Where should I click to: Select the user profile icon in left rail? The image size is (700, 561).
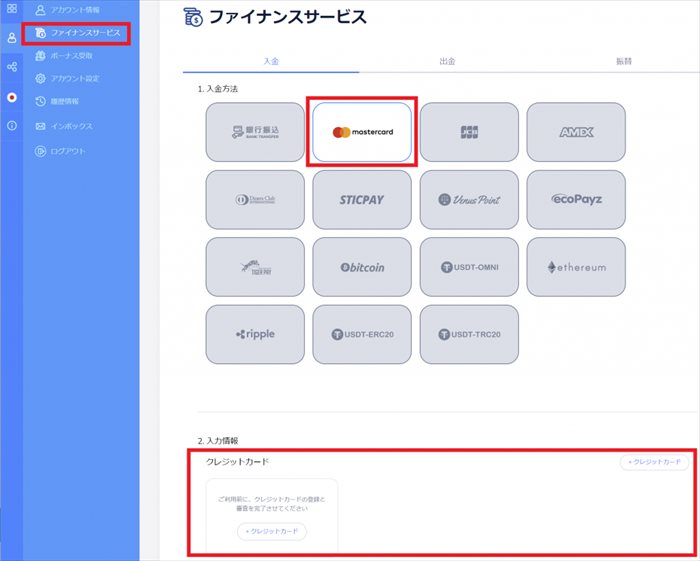tap(12, 38)
